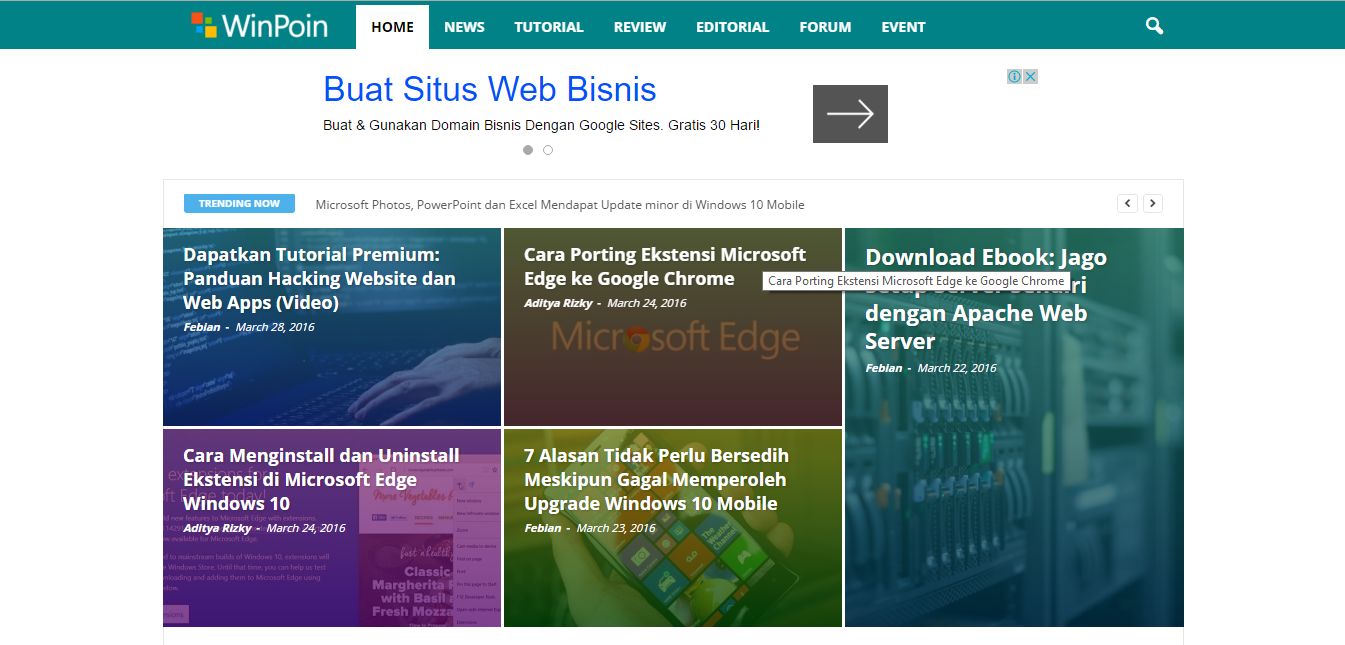
Task: Click the WinPoin logo
Action: click(259, 25)
